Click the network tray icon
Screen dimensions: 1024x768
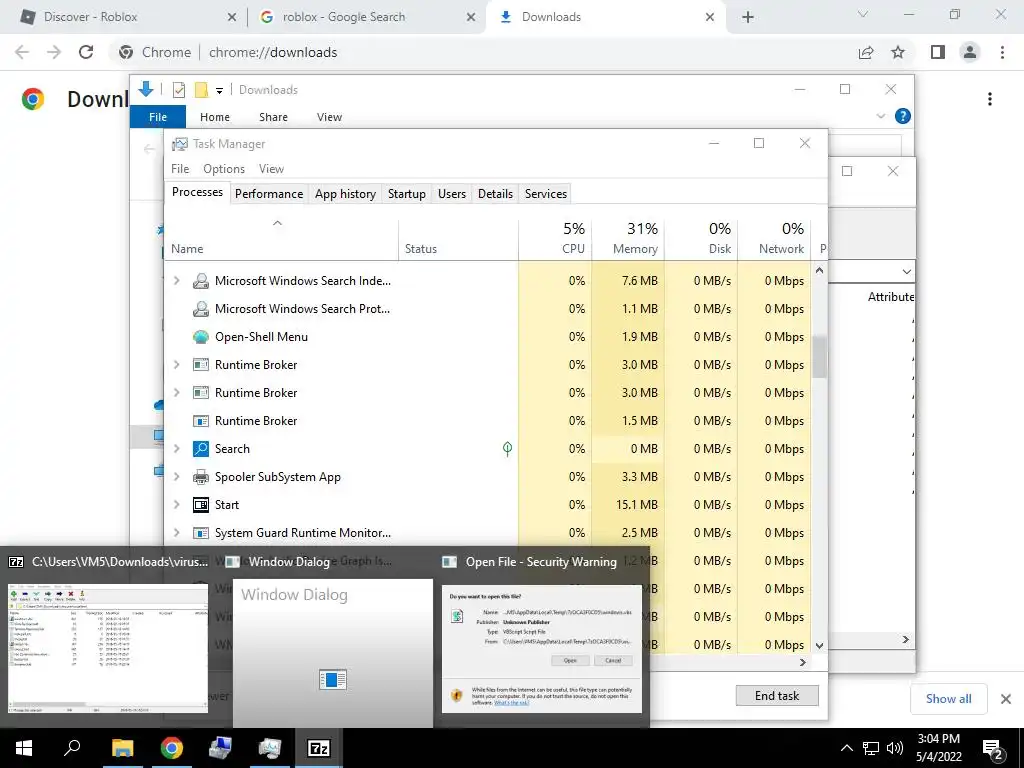click(871, 748)
